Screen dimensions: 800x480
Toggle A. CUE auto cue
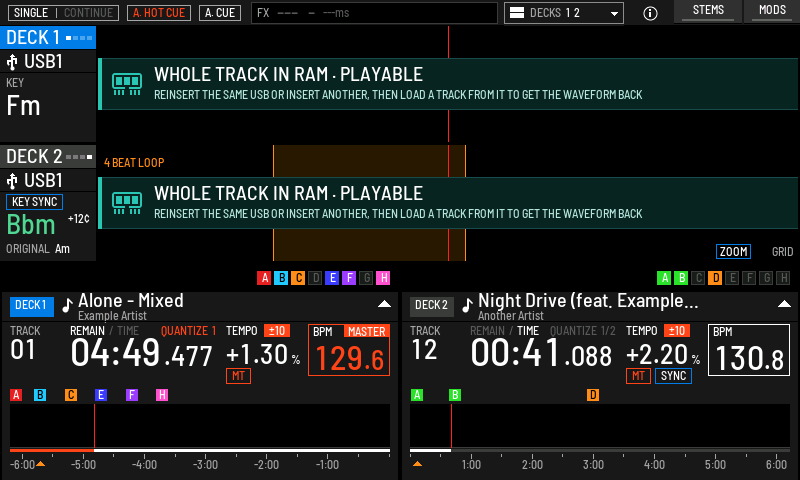click(220, 13)
